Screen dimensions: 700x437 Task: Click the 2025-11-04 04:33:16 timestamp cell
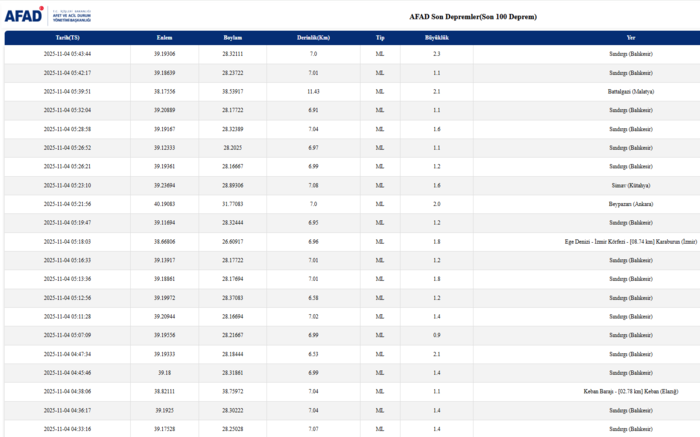click(67, 429)
